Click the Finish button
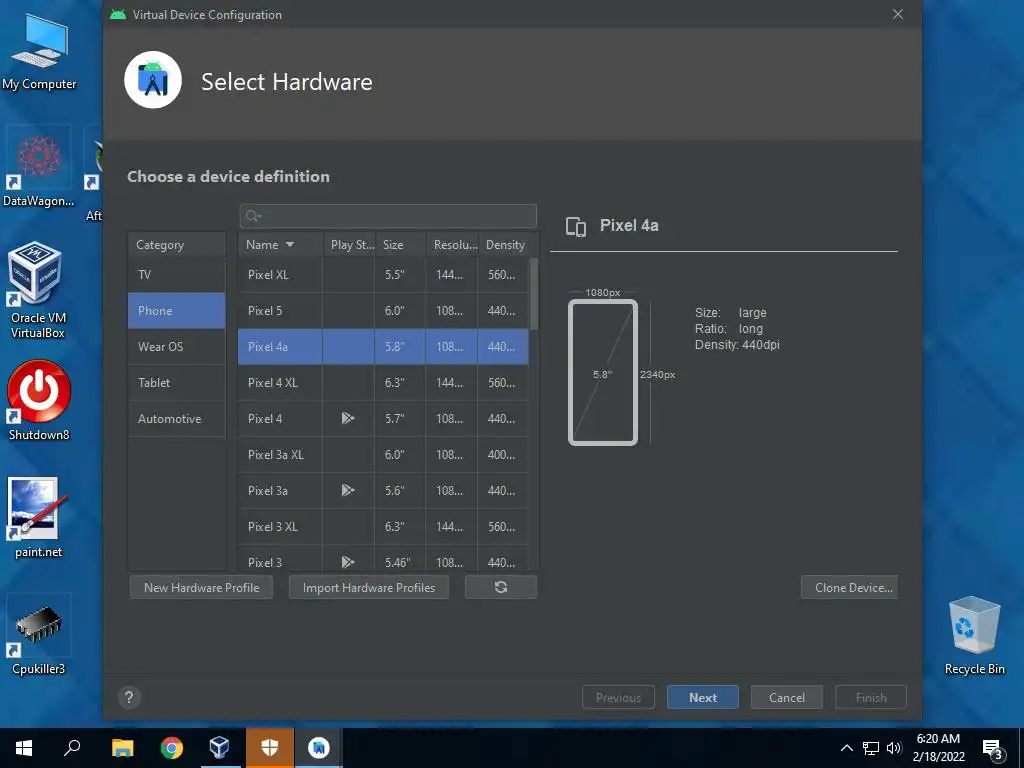The image size is (1024, 768). point(871,697)
